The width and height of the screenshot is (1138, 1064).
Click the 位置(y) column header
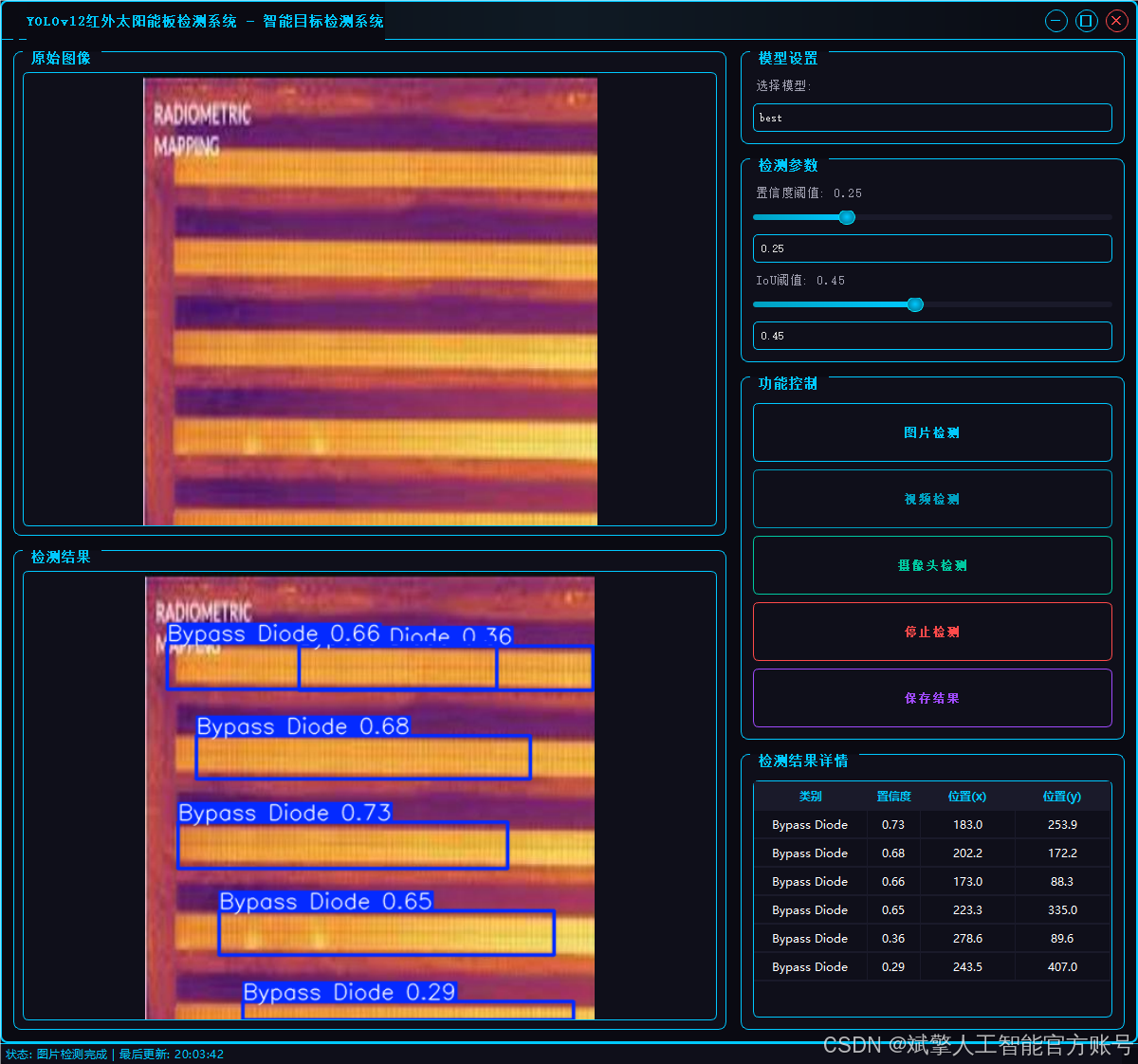[x=1062, y=797]
